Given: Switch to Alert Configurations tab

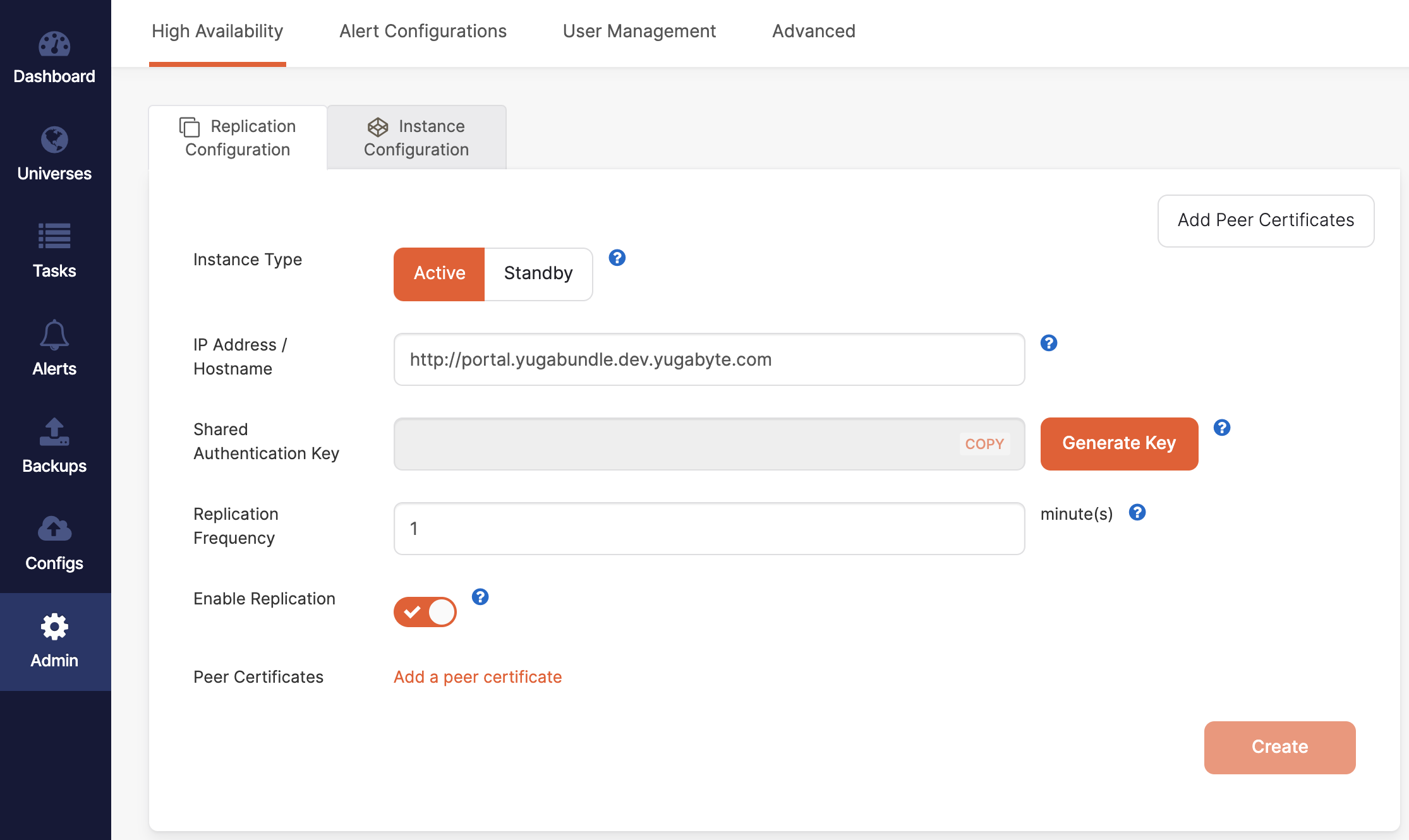Looking at the screenshot, I should coord(423,31).
